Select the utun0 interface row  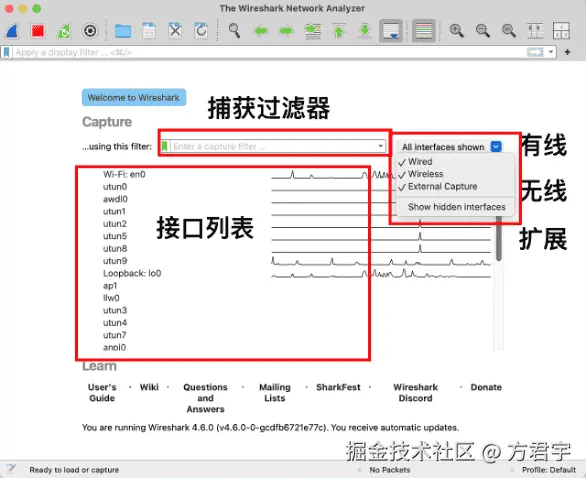click(115, 187)
